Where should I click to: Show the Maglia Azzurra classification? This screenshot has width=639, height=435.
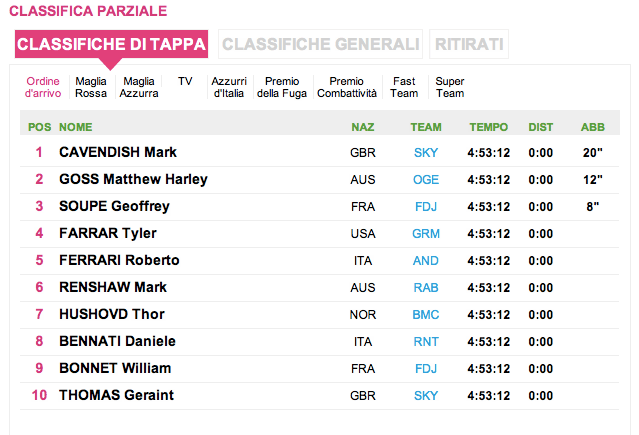point(139,87)
